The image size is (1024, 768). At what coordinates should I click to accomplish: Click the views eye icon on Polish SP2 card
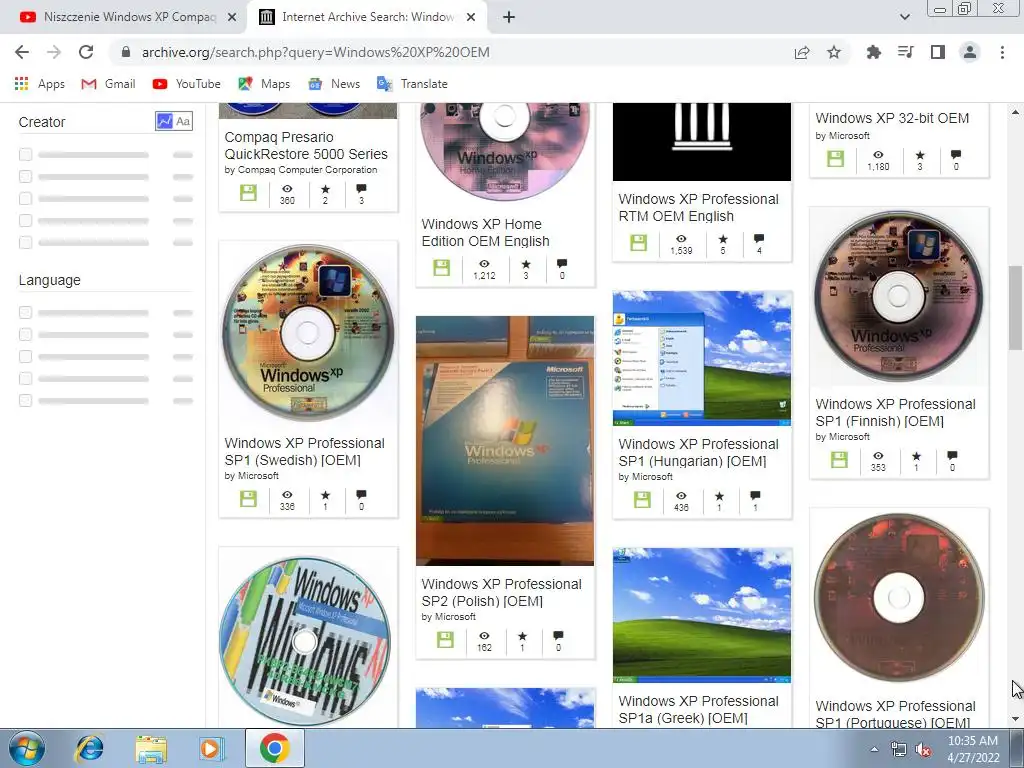[484, 635]
